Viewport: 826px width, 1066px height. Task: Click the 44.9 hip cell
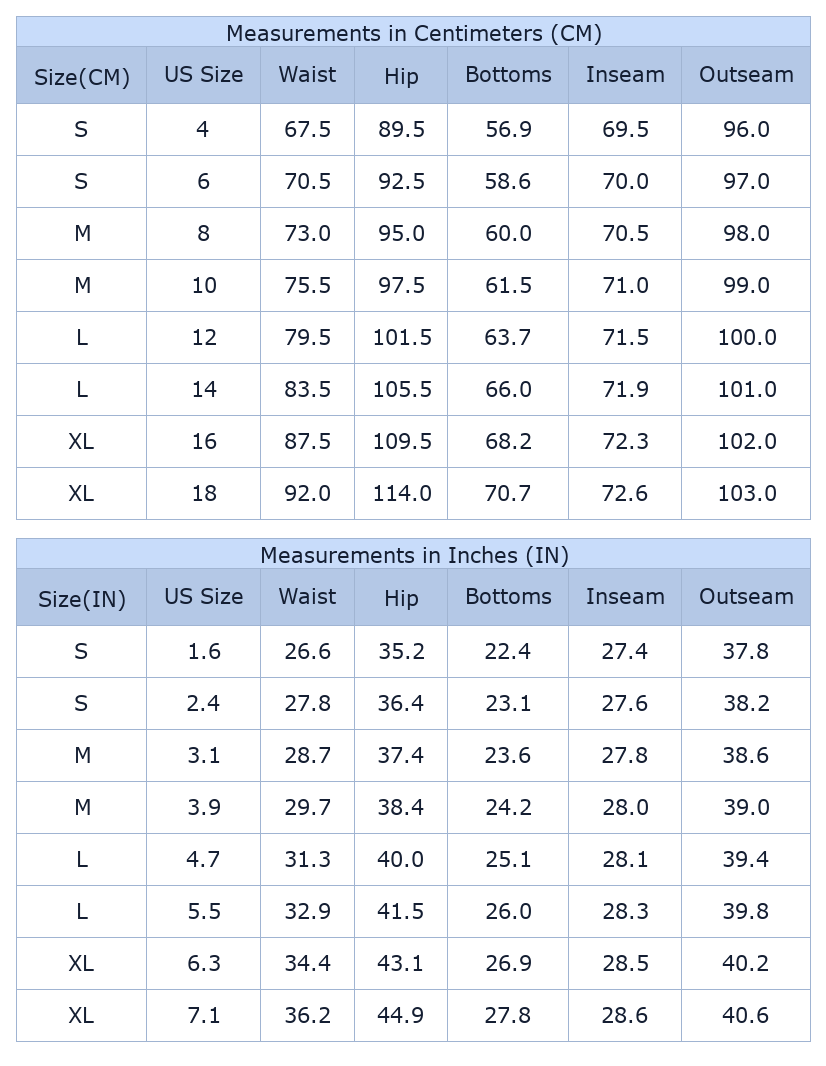pos(401,1016)
